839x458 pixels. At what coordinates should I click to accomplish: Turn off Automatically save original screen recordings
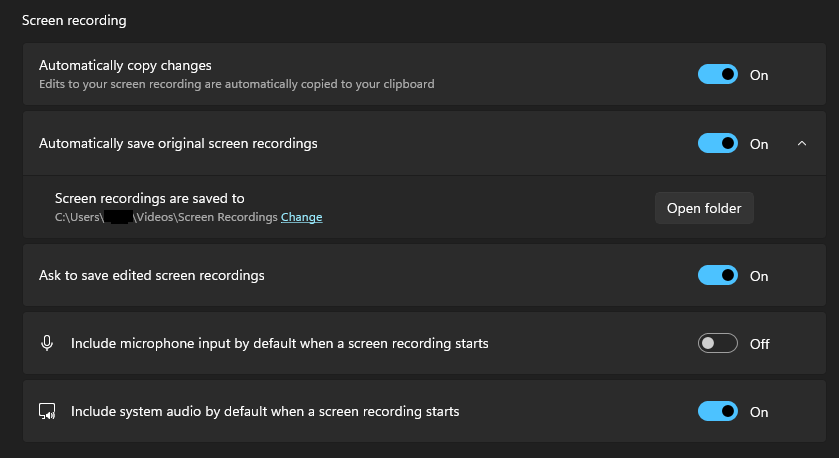point(717,143)
